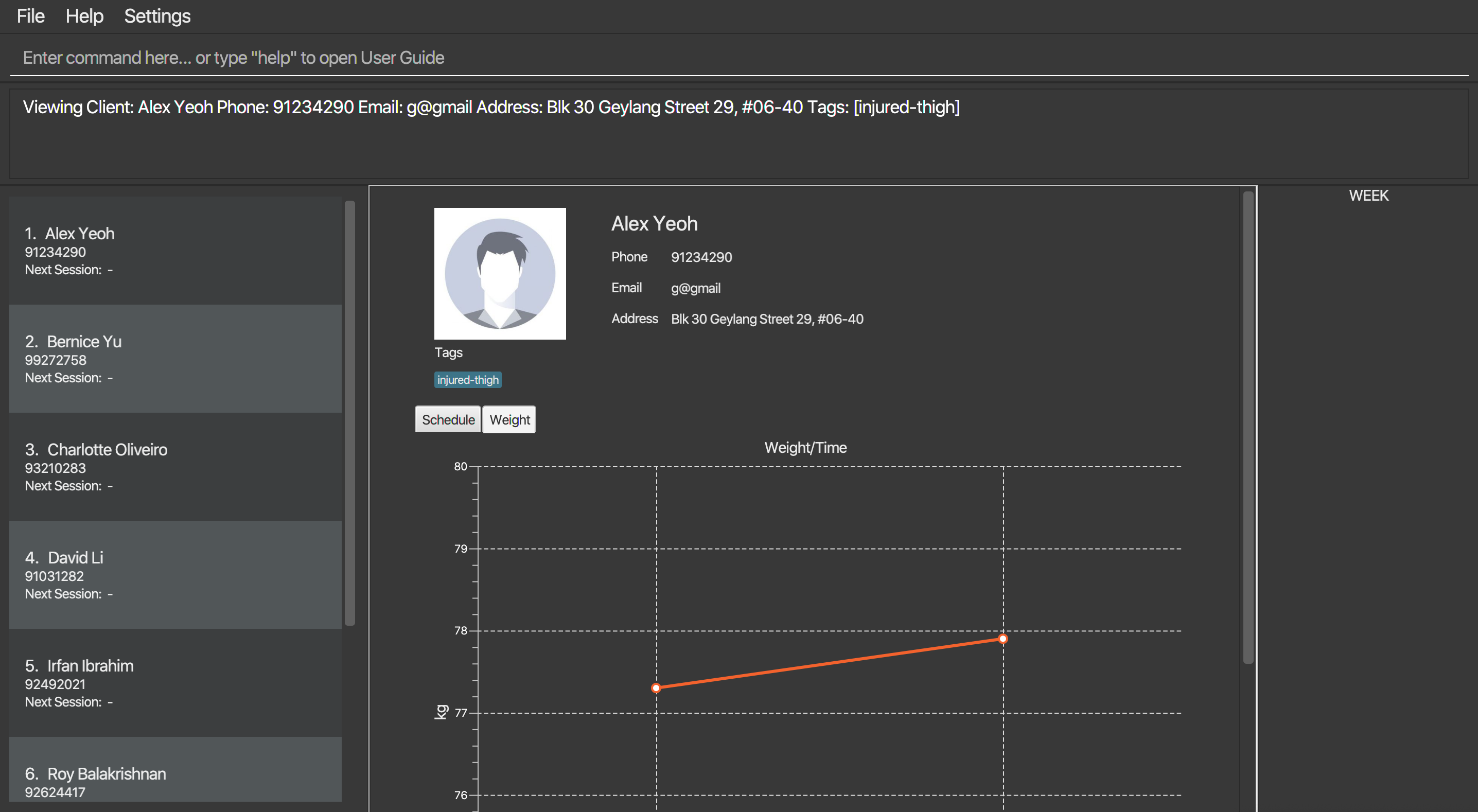Click email g@gmail in profile
The width and height of the screenshot is (1478, 812).
pyautogui.click(x=695, y=288)
